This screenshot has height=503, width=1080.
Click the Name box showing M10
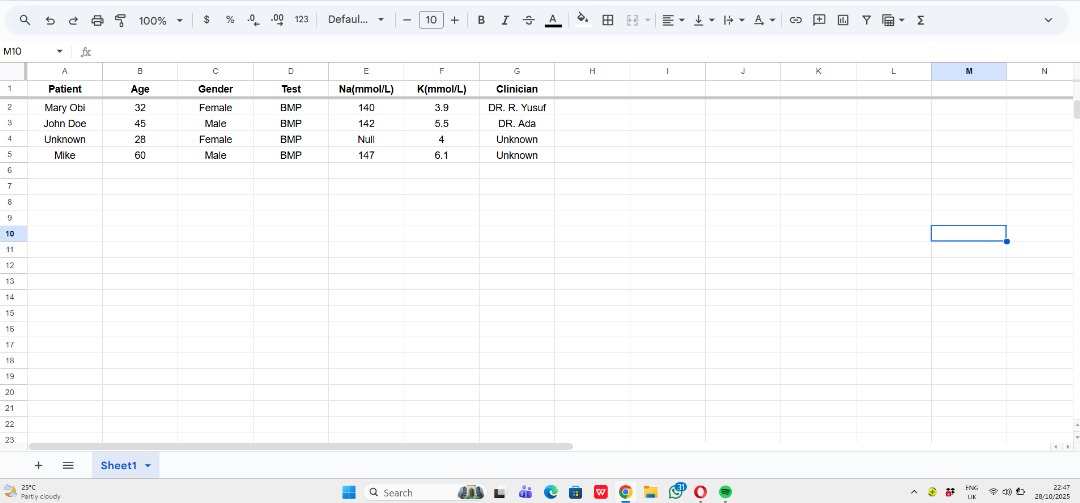[26, 52]
